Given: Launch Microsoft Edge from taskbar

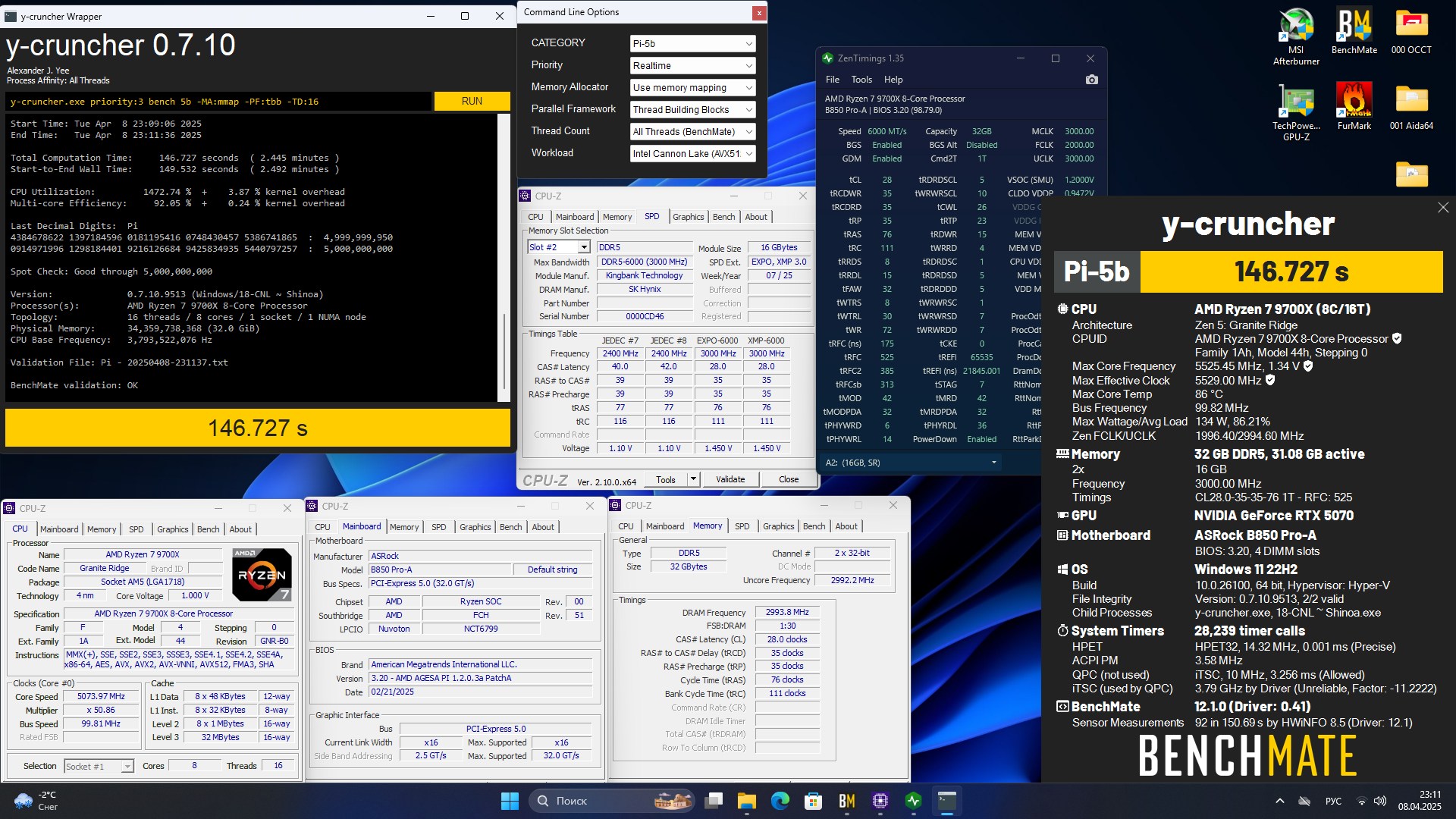Looking at the screenshot, I should 780,801.
